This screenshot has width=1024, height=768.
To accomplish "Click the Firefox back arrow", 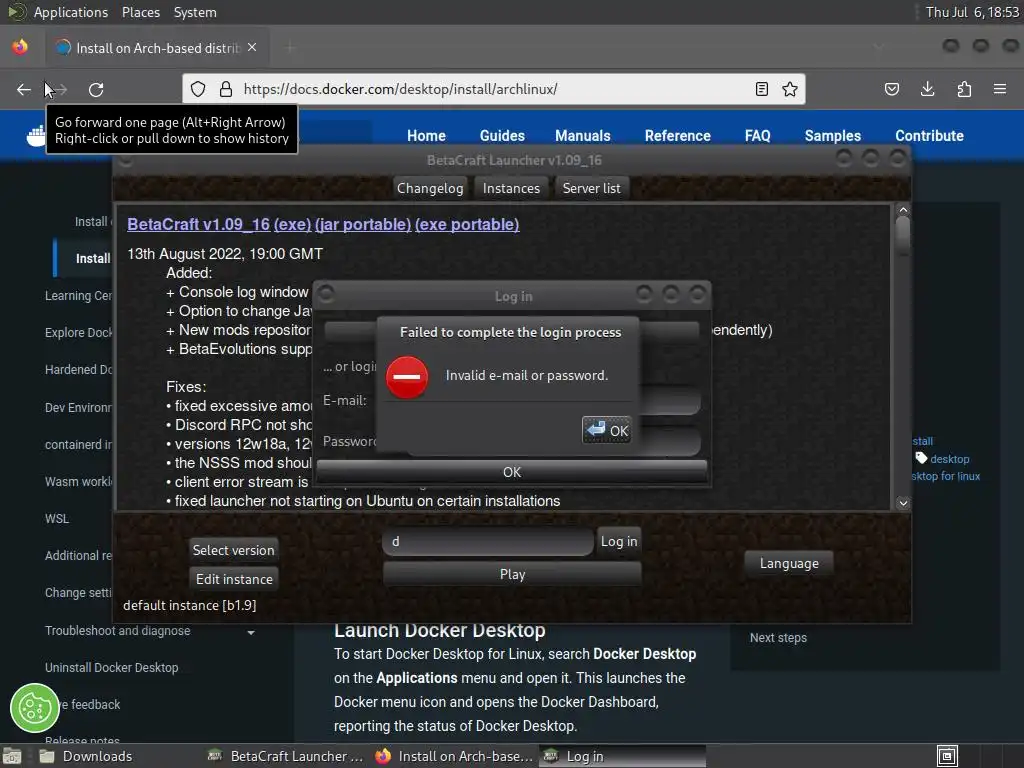I will point(24,89).
